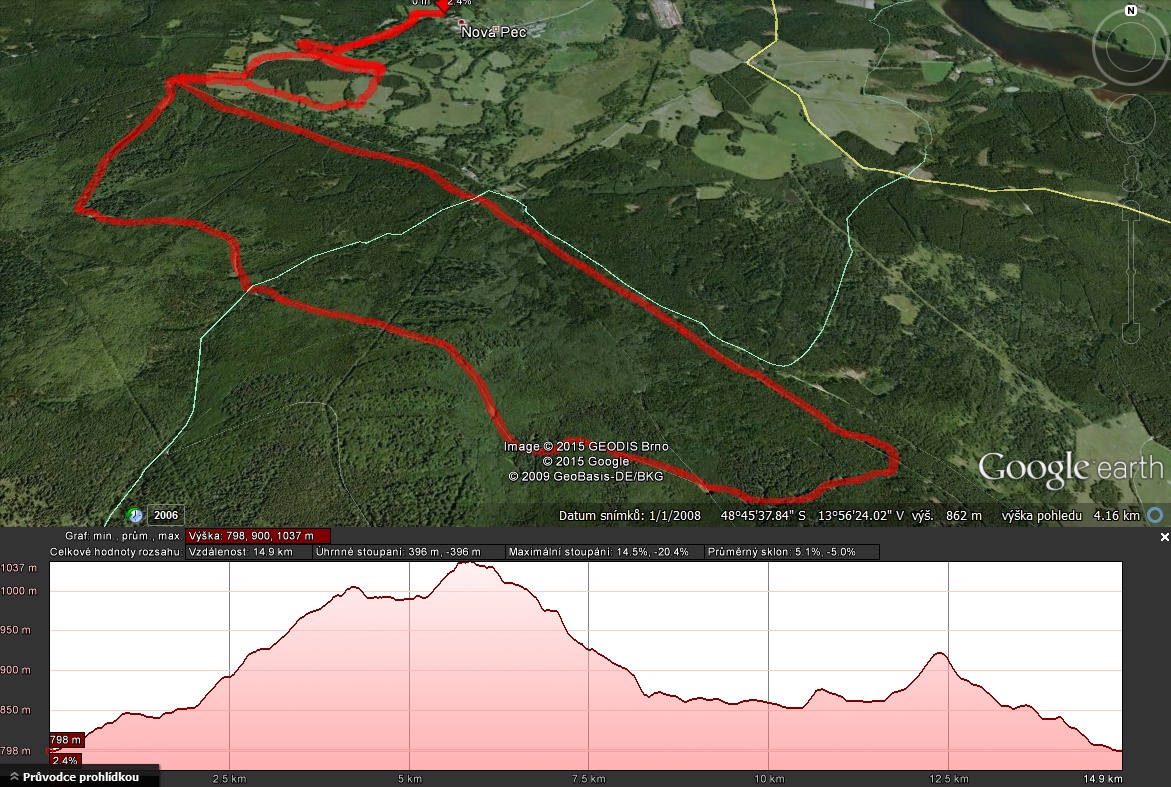
Task: Click the Look joystick inside the compass ring
Action: click(x=1130, y=48)
